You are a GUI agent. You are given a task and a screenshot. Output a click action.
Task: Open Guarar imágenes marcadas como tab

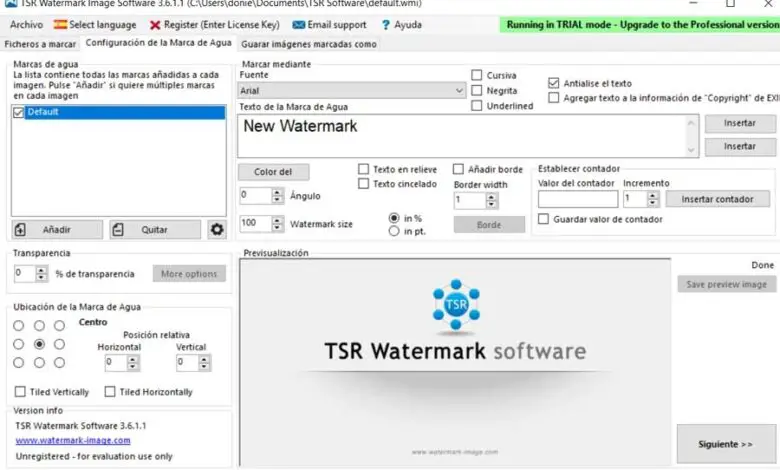pyautogui.click(x=308, y=44)
